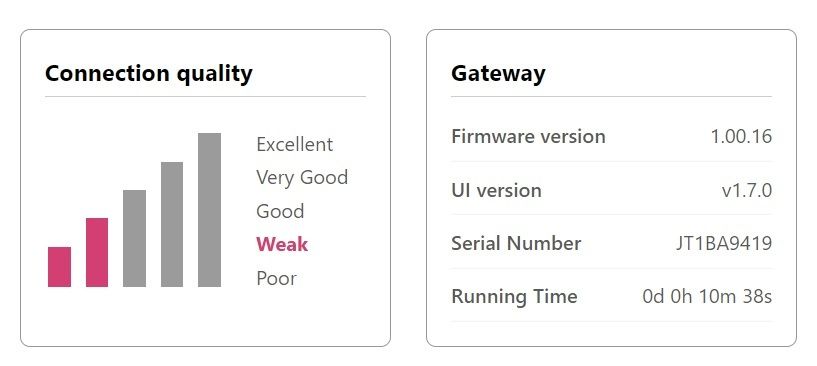Select the Poor quality label
The height and width of the screenshot is (366, 817).
pos(277,278)
